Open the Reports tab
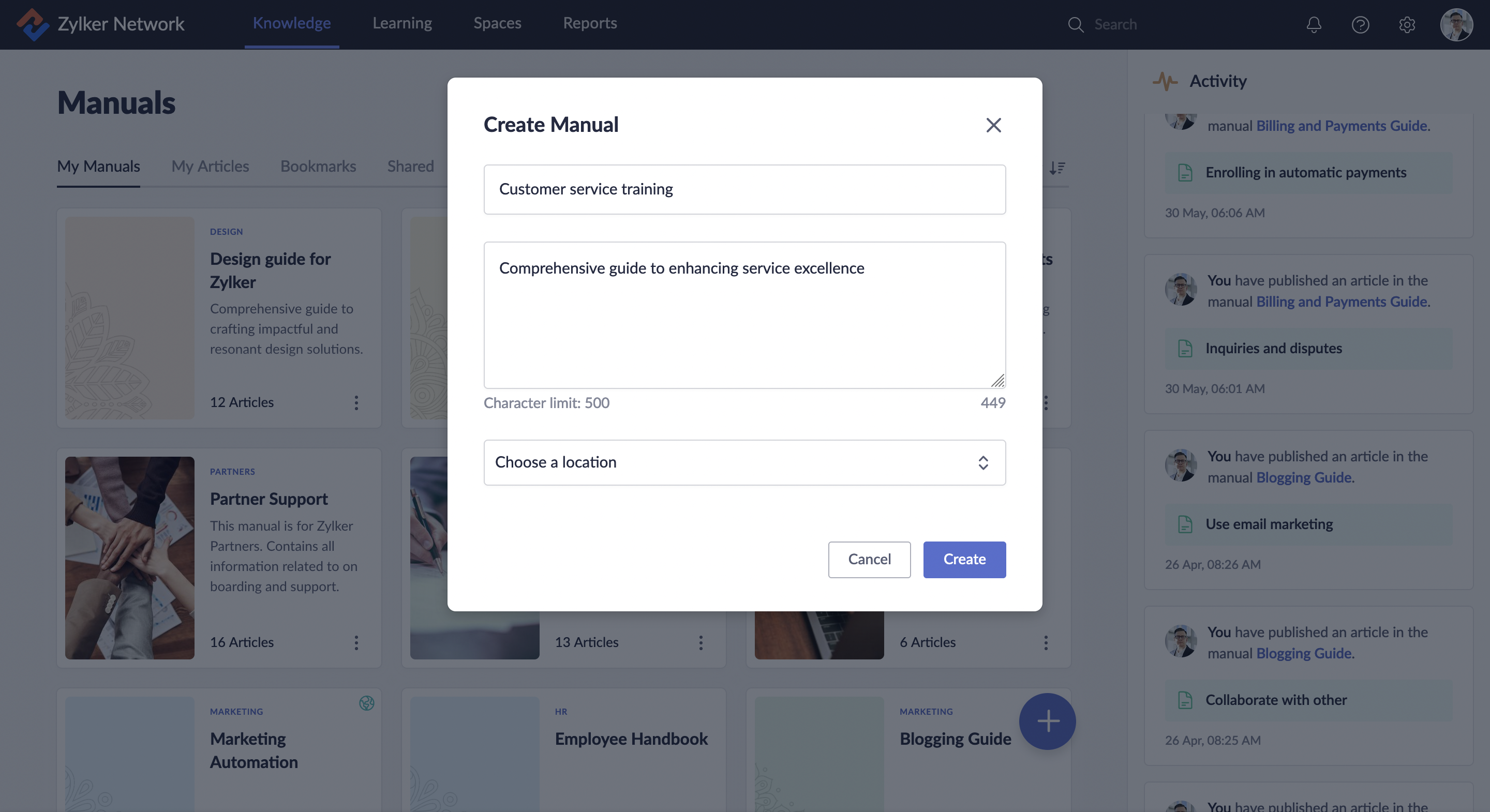 tap(589, 23)
